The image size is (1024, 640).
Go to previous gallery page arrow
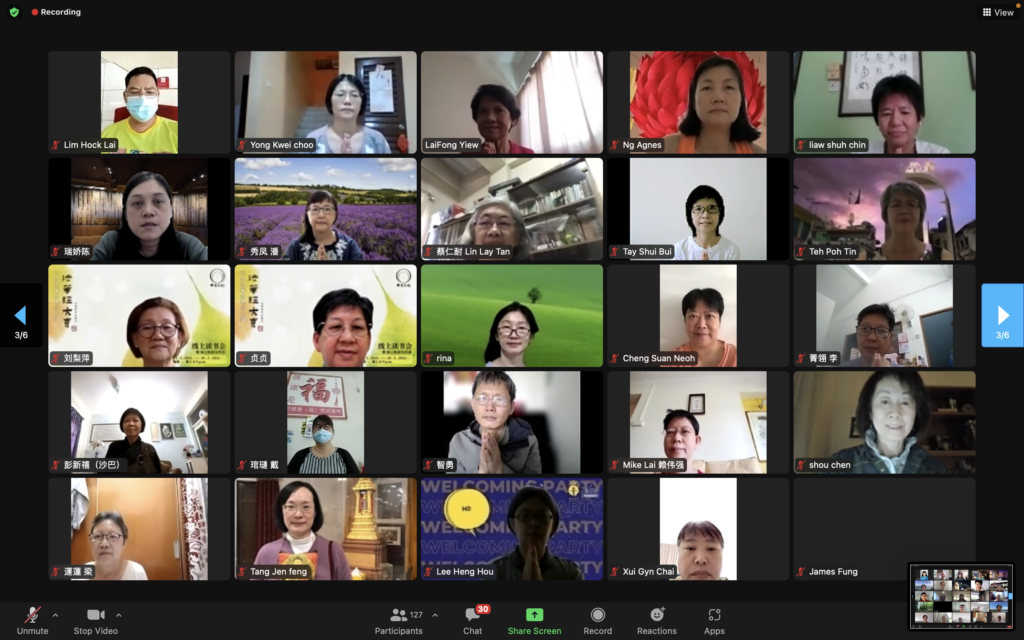click(21, 316)
